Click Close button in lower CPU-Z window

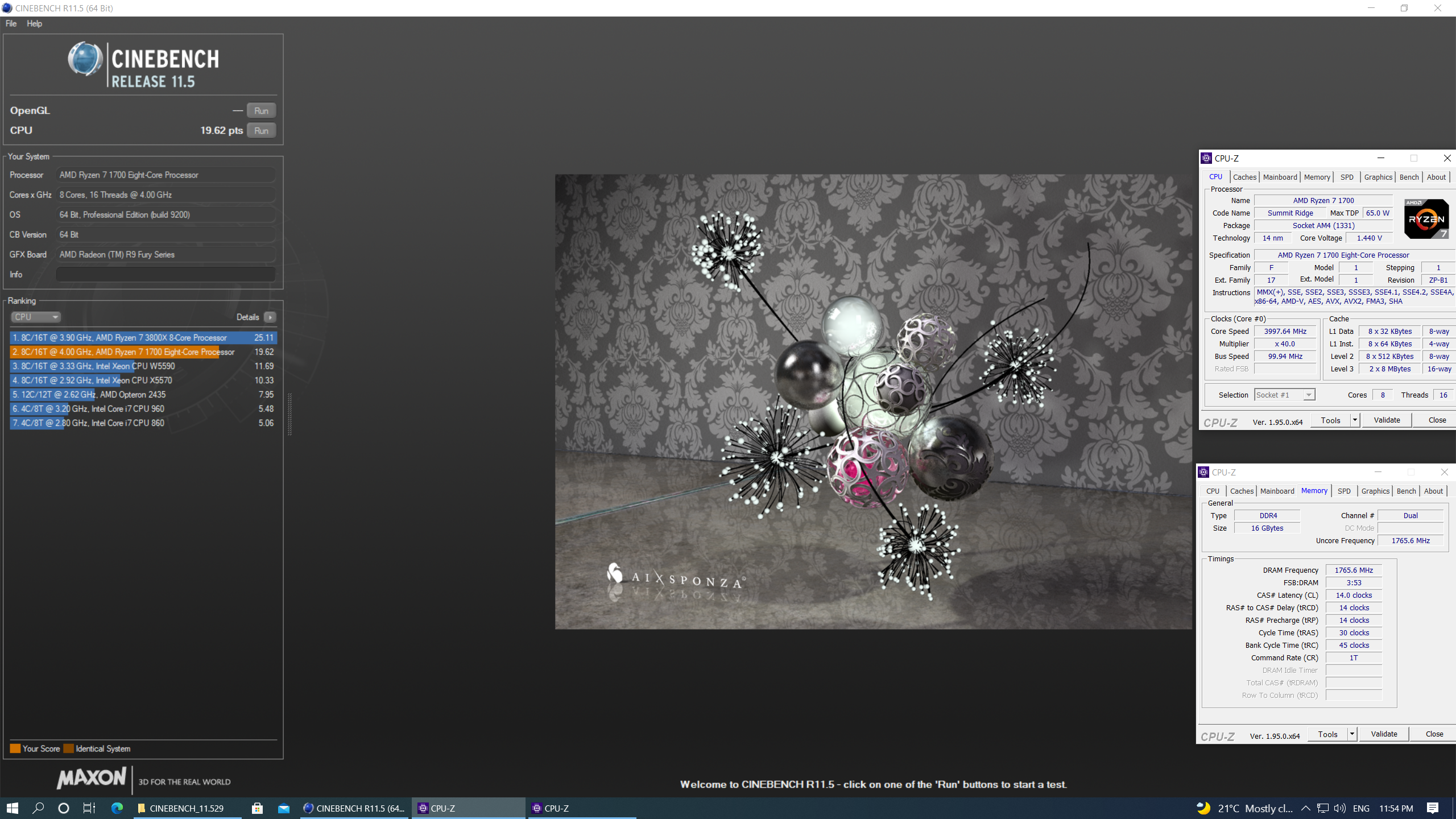coord(1434,734)
